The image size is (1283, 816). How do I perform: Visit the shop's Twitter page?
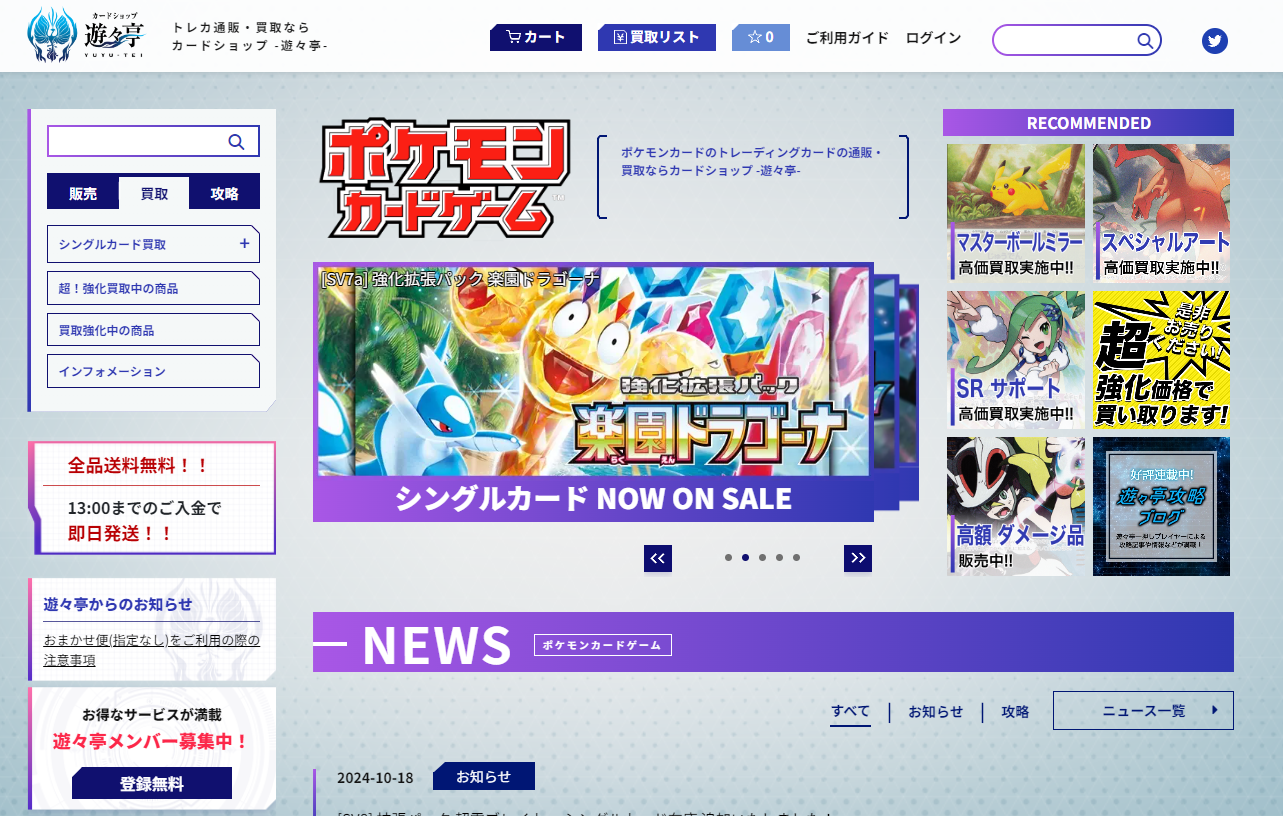click(1214, 40)
